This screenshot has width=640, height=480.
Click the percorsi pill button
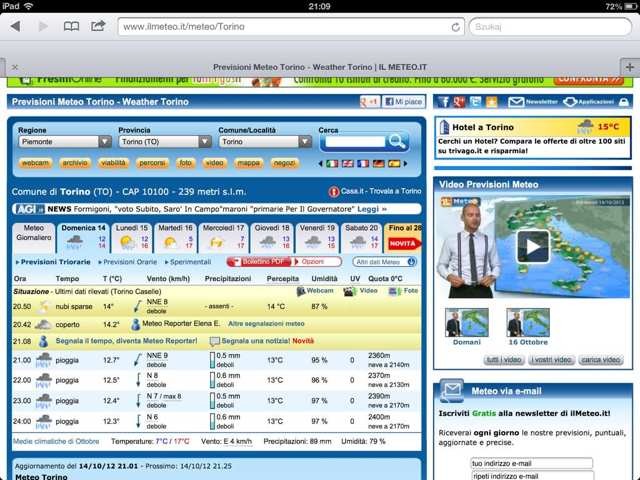tap(152, 163)
